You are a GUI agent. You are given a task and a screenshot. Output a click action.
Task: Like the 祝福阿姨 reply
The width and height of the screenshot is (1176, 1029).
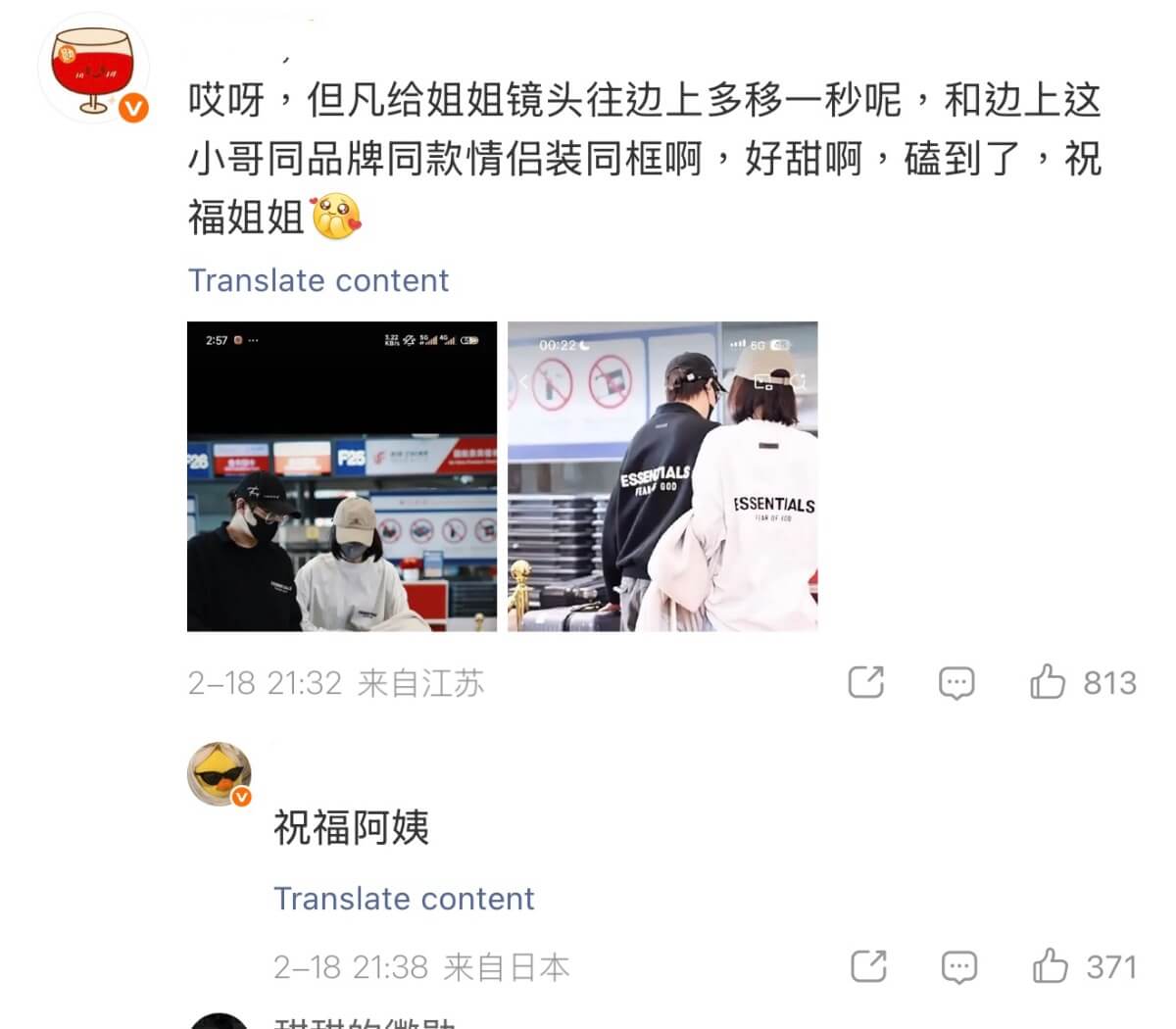tap(1050, 966)
